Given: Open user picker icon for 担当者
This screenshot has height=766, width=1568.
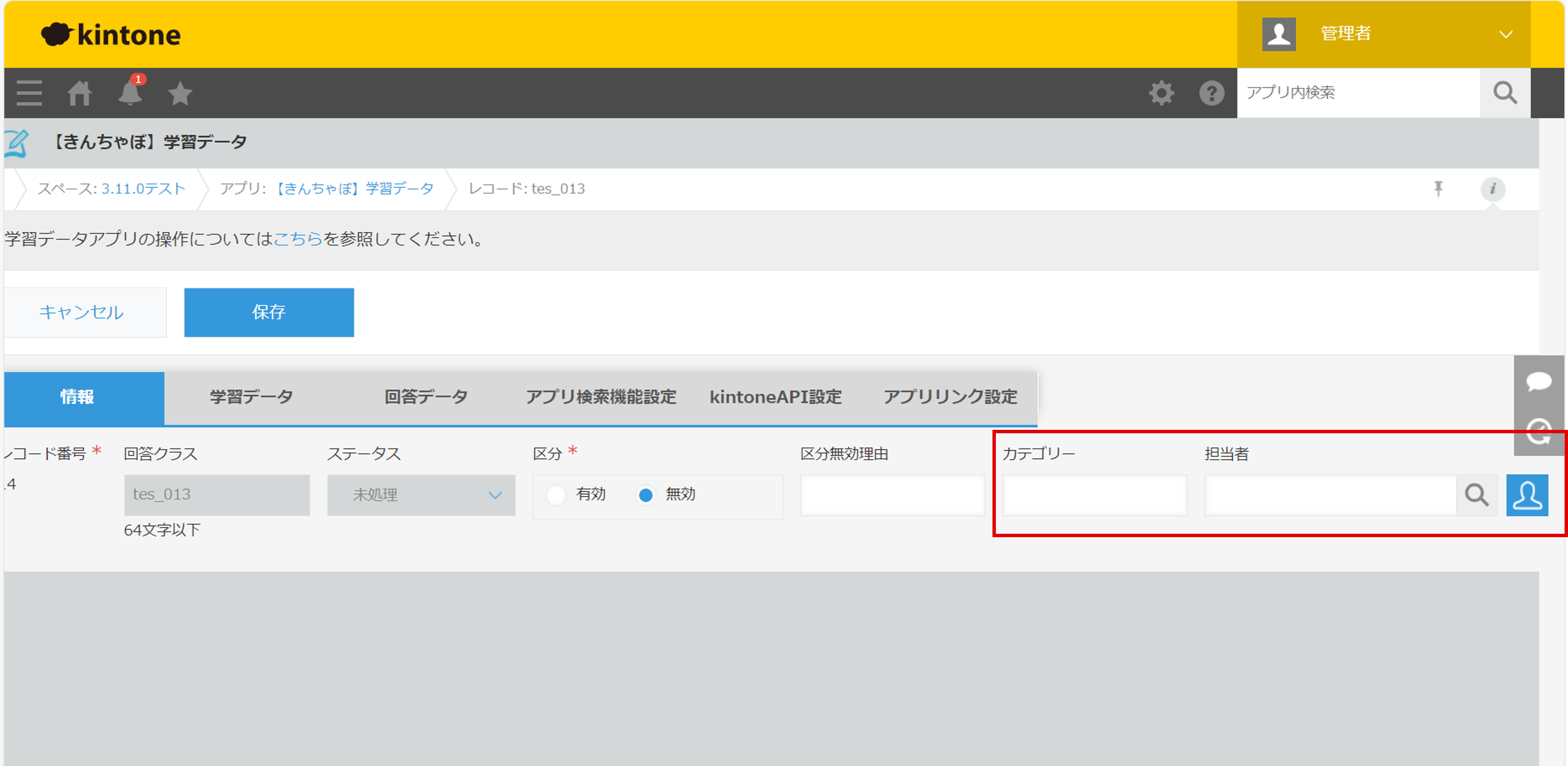Looking at the screenshot, I should (x=1527, y=495).
